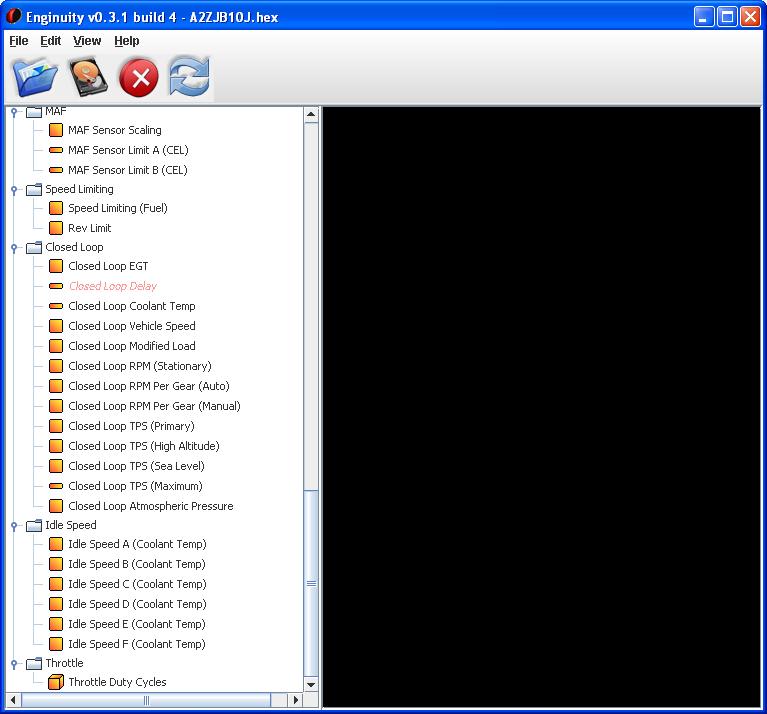Collapse the MAF category node
Viewport: 767px width, 714px height.
[14, 112]
